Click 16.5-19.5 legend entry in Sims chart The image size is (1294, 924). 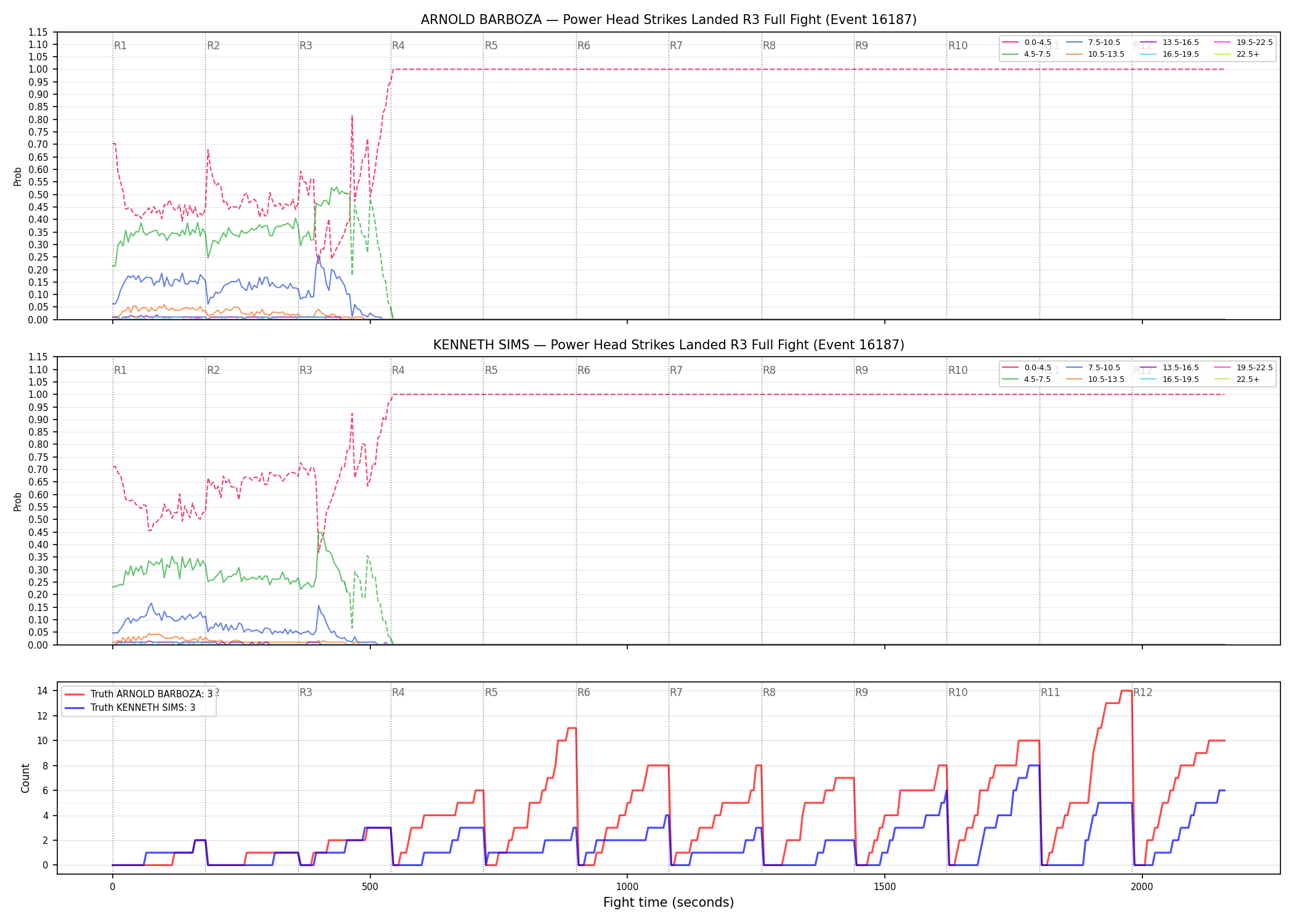click(1170, 379)
